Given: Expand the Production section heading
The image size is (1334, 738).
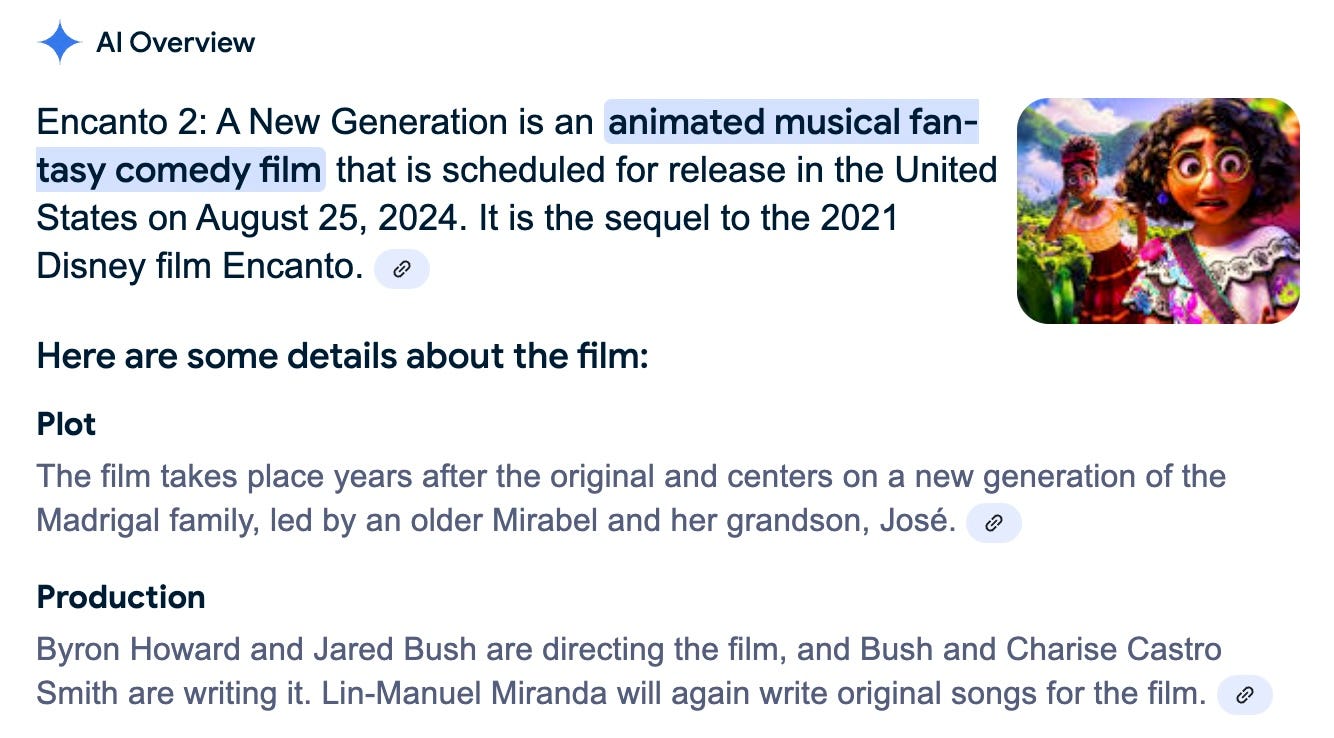Looking at the screenshot, I should click(120, 597).
